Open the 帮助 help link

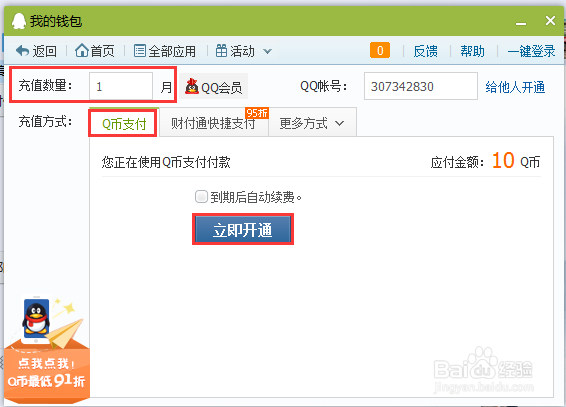[x=473, y=51]
